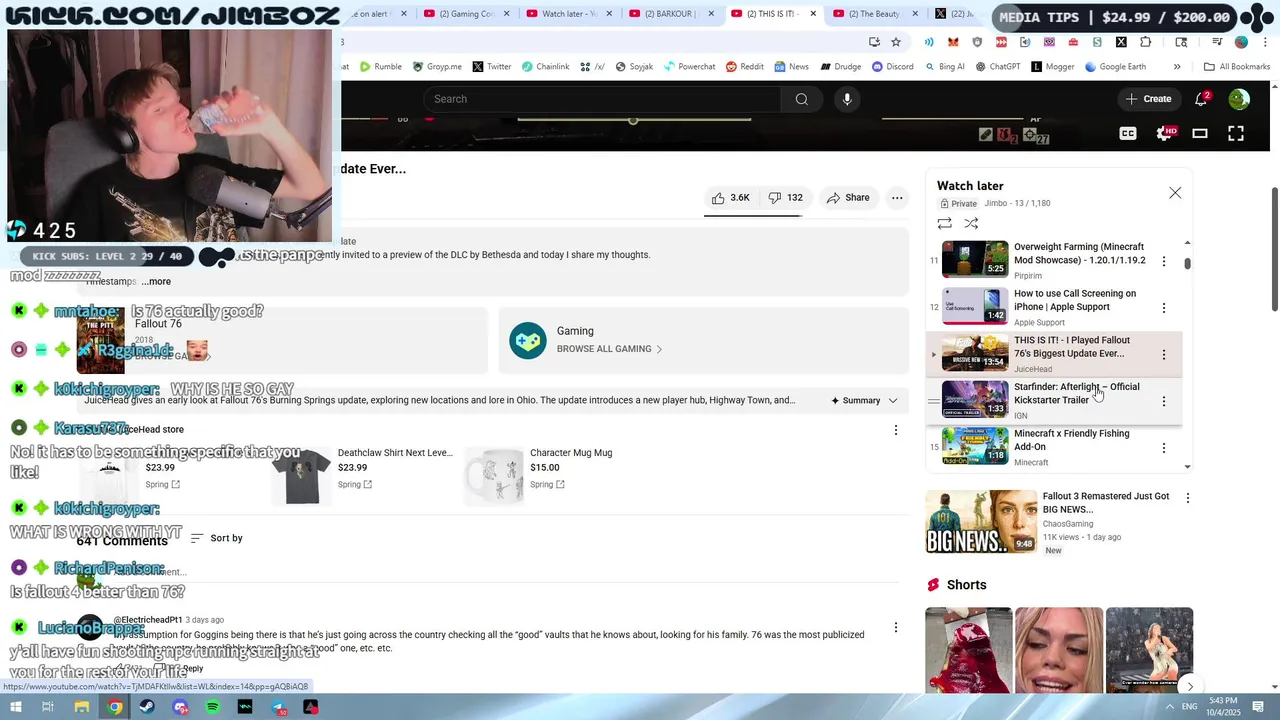
Task: Seek the video progress bar
Action: pyautogui.click(x=632, y=120)
